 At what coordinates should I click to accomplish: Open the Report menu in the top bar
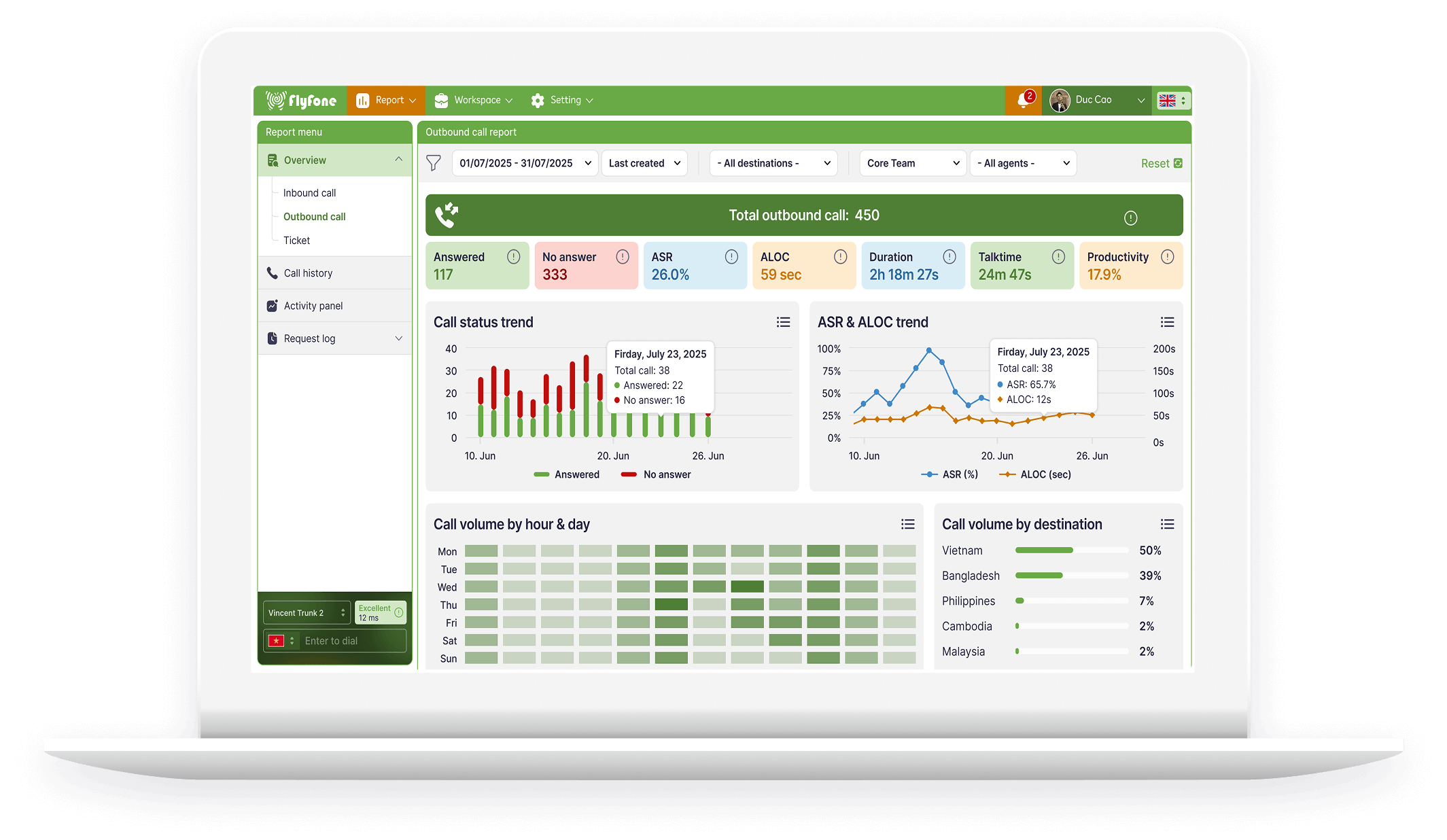[x=386, y=100]
